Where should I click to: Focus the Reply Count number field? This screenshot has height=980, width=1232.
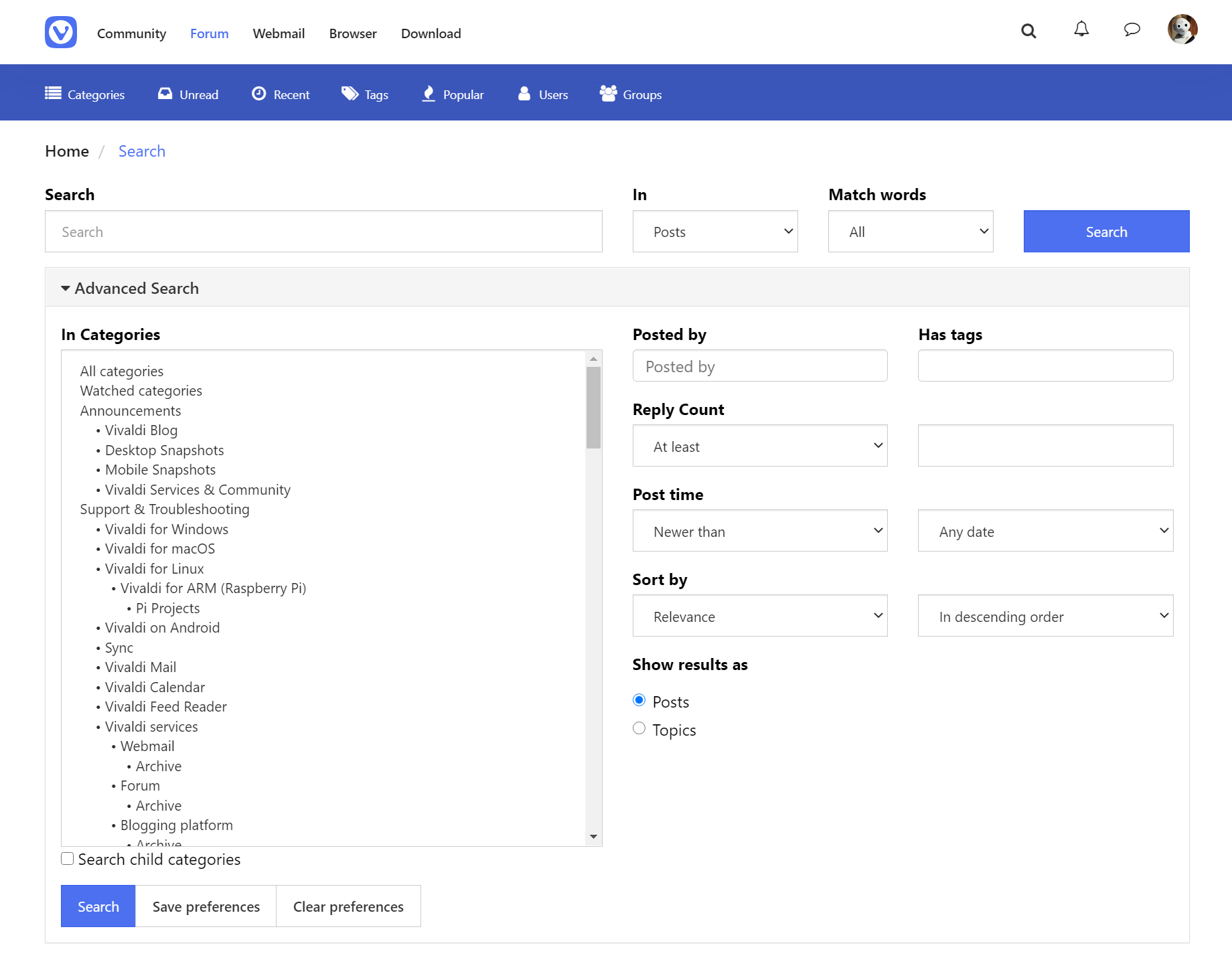pyautogui.click(x=1045, y=446)
